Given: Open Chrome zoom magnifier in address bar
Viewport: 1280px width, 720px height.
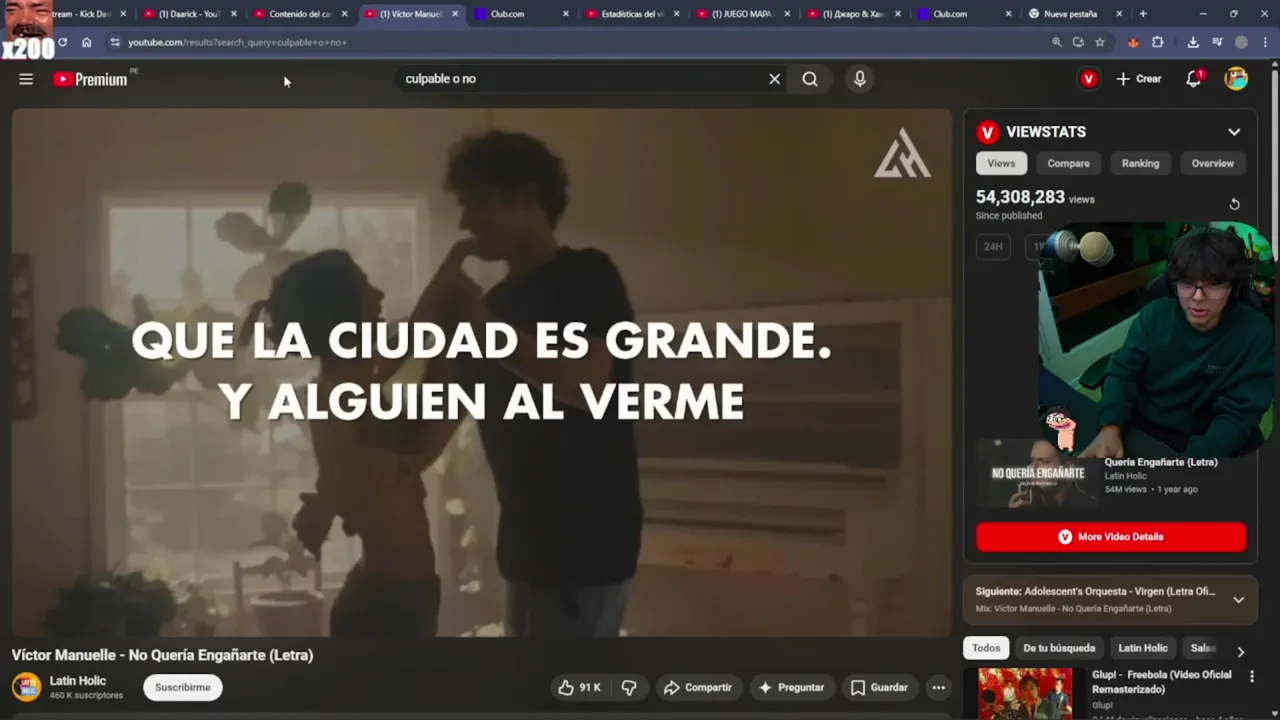Looking at the screenshot, I should [1057, 42].
